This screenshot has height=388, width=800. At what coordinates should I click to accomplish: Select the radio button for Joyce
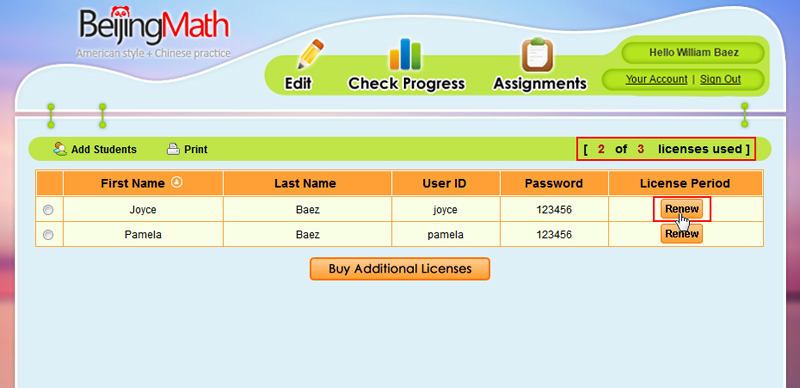pyautogui.click(x=48, y=210)
